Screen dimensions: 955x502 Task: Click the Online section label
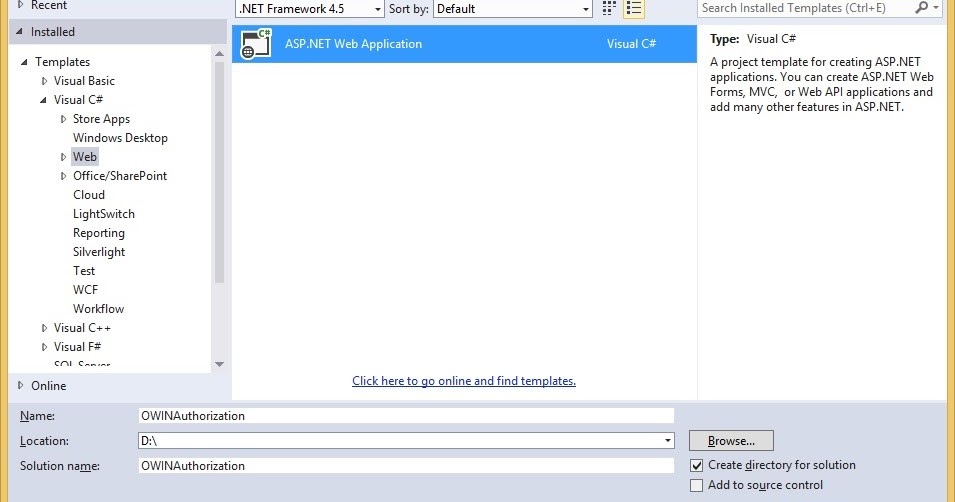click(x=49, y=386)
